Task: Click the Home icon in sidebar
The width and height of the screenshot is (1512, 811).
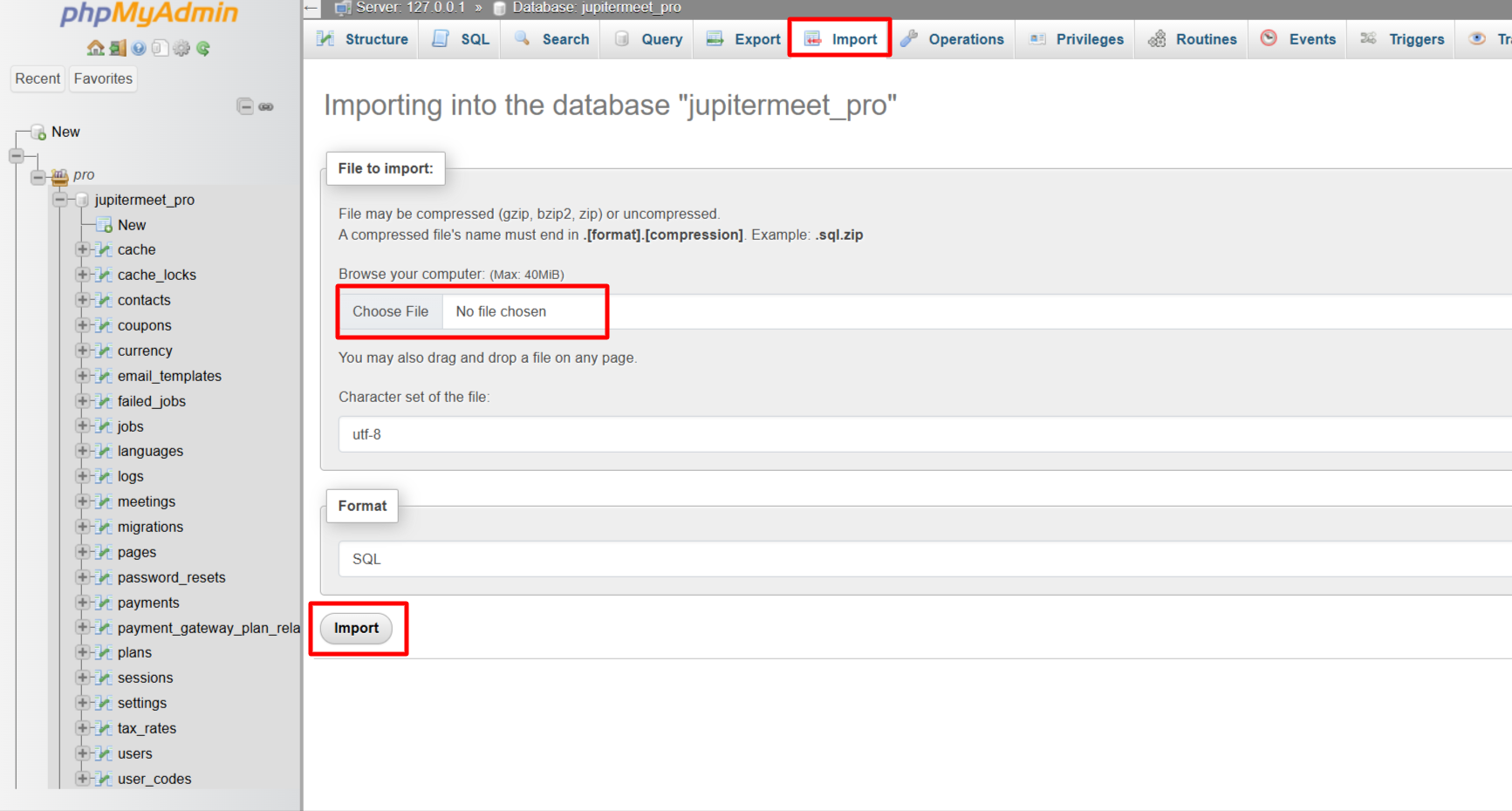Action: (x=95, y=48)
